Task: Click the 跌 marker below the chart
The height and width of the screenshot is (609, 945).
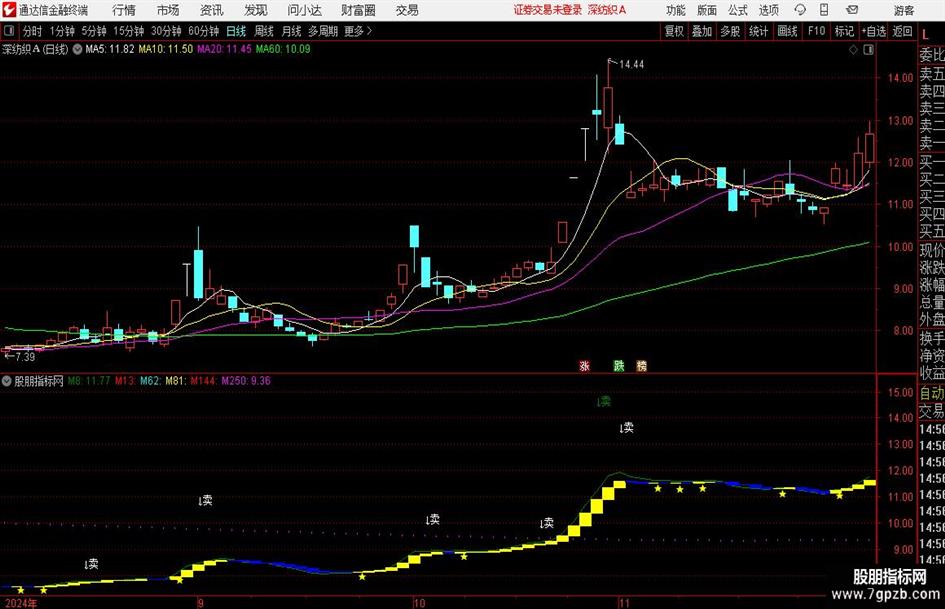Action: point(618,366)
